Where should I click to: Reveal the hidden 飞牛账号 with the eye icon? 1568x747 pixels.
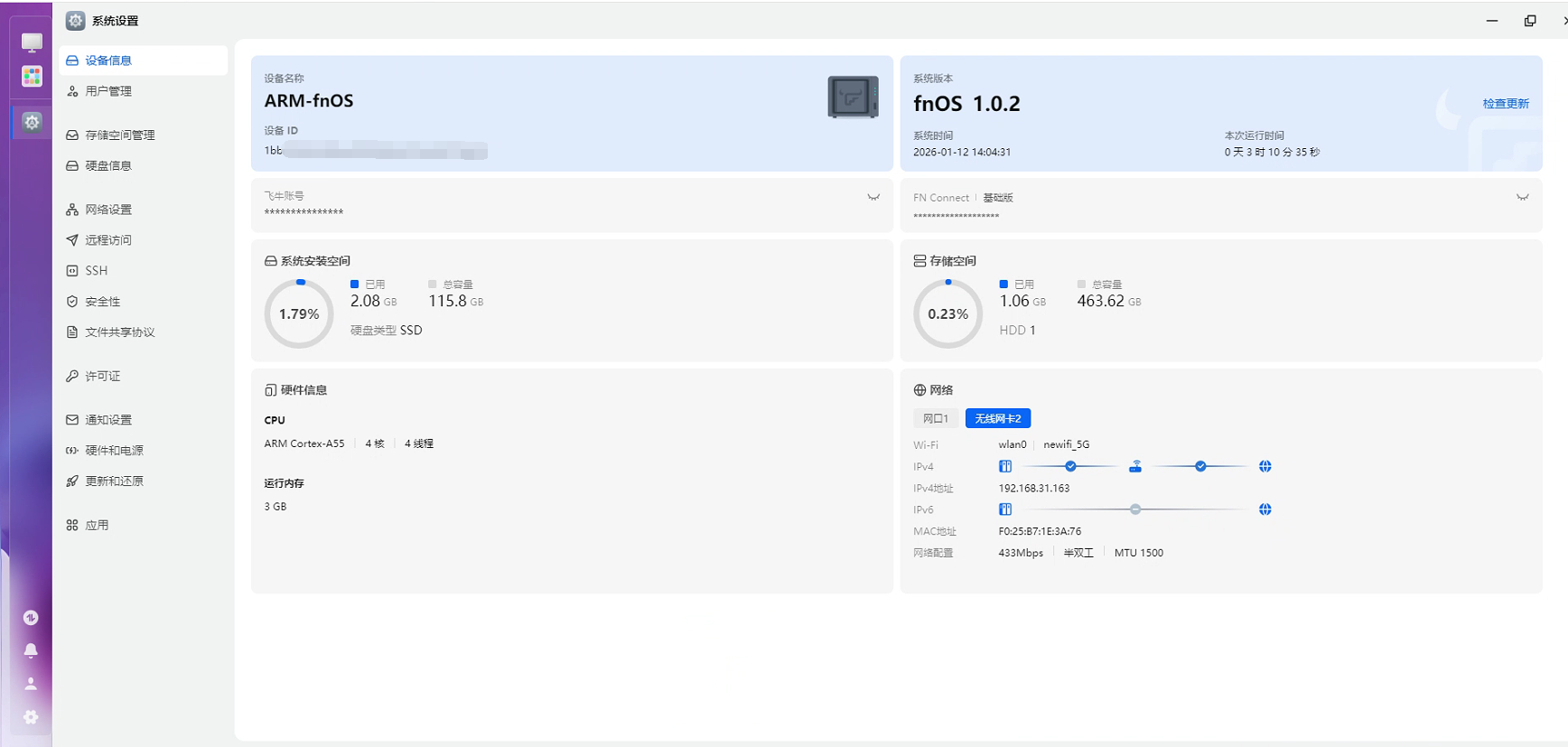coord(873,197)
